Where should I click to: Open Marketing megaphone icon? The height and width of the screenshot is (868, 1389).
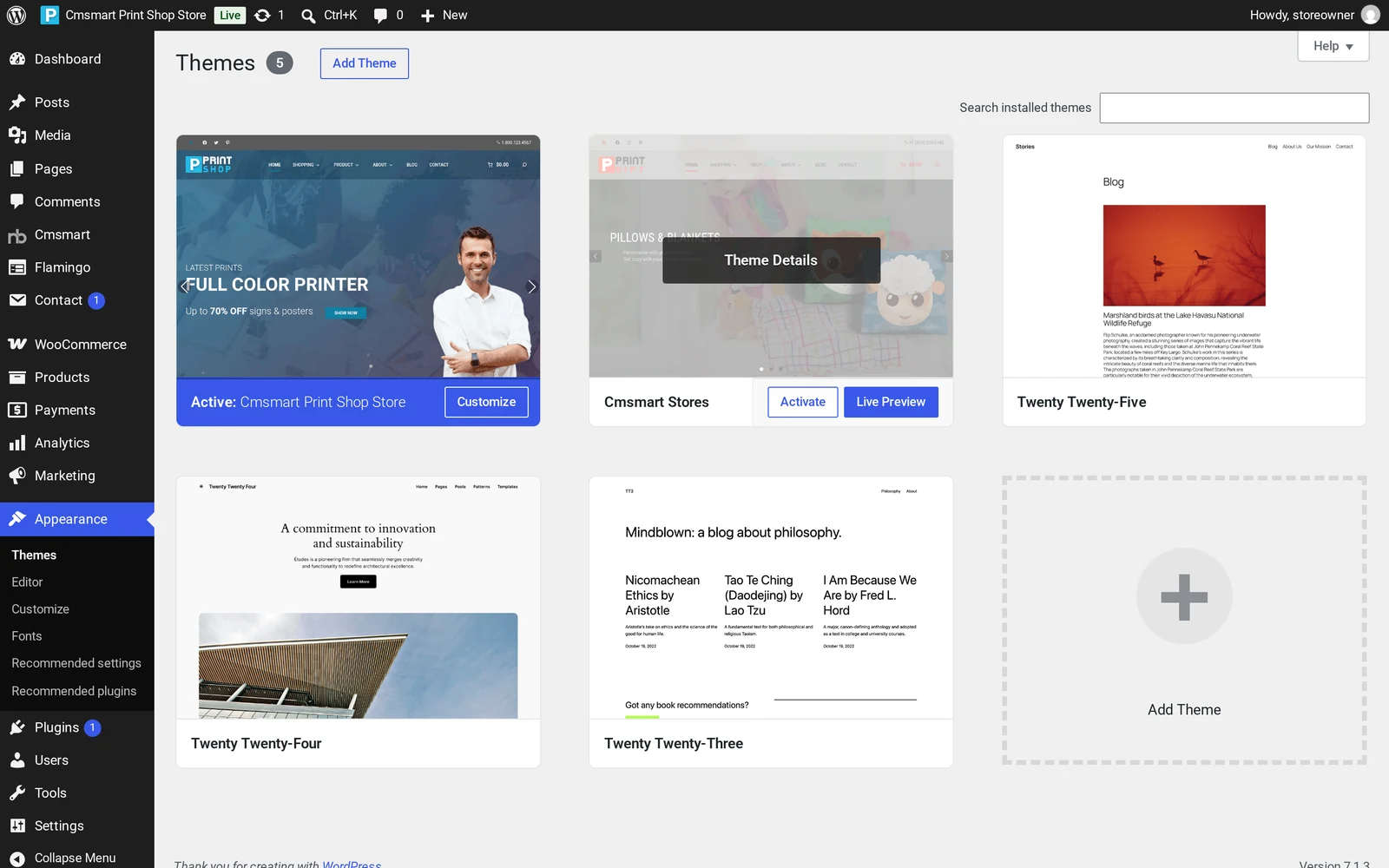[x=17, y=476]
